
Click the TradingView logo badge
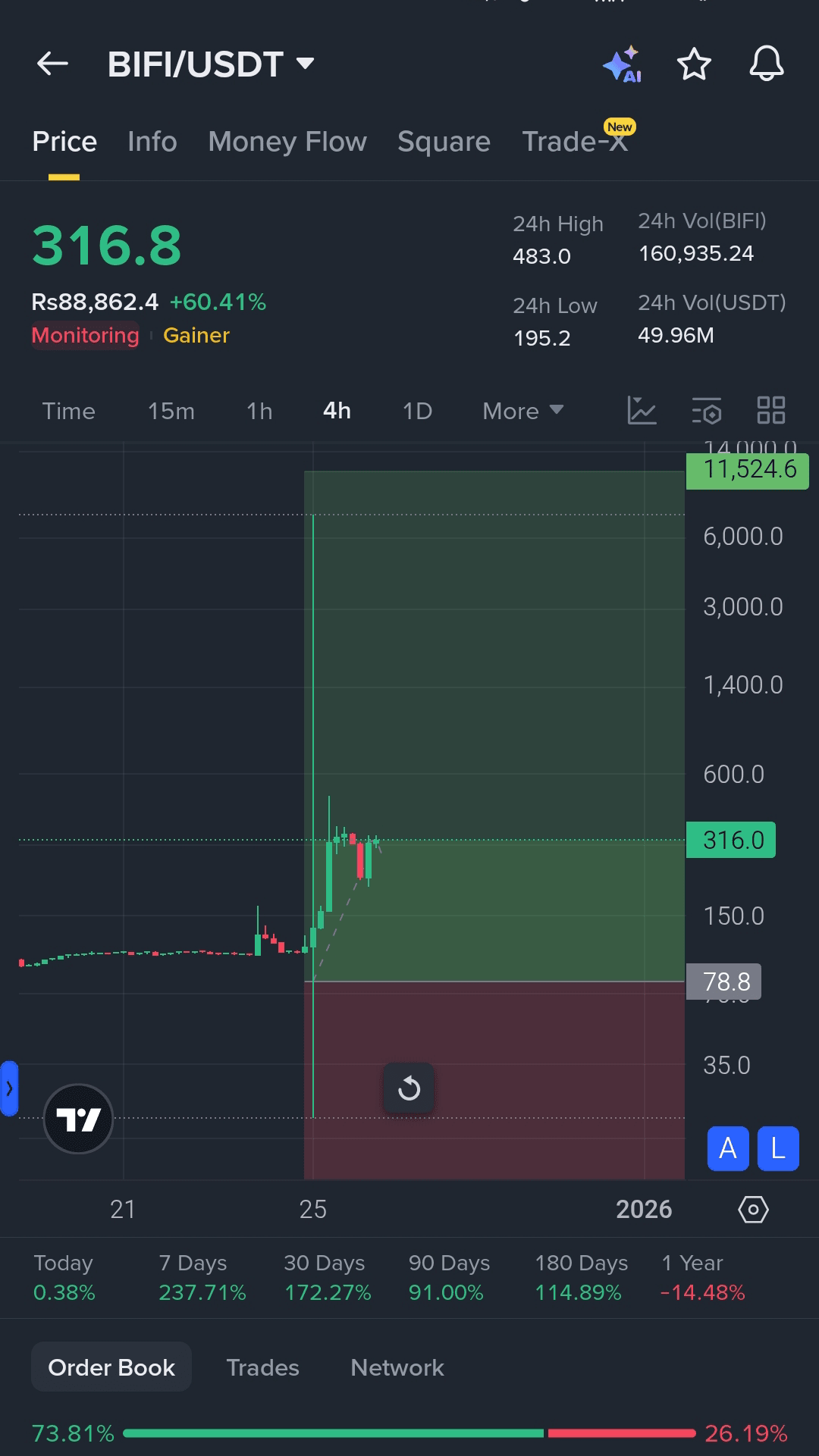(x=78, y=1119)
